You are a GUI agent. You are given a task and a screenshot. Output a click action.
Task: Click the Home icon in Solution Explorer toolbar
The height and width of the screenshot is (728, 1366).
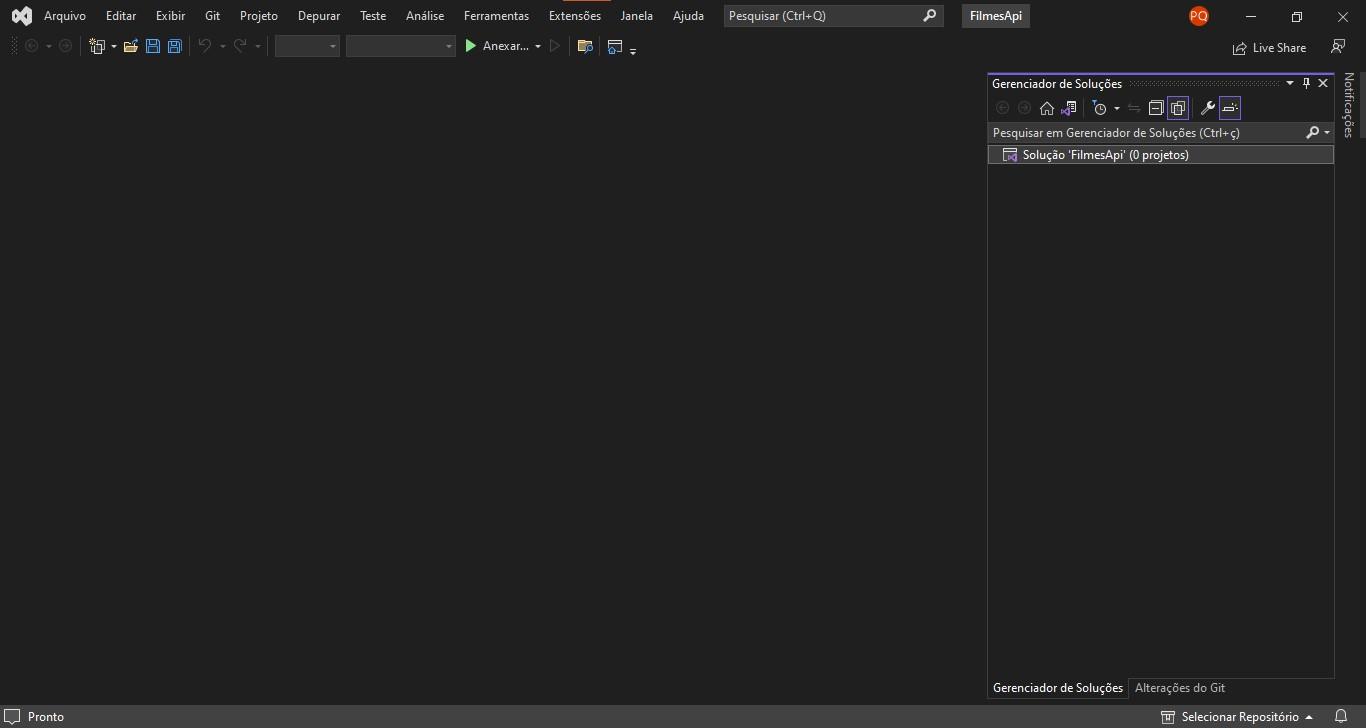point(1047,108)
